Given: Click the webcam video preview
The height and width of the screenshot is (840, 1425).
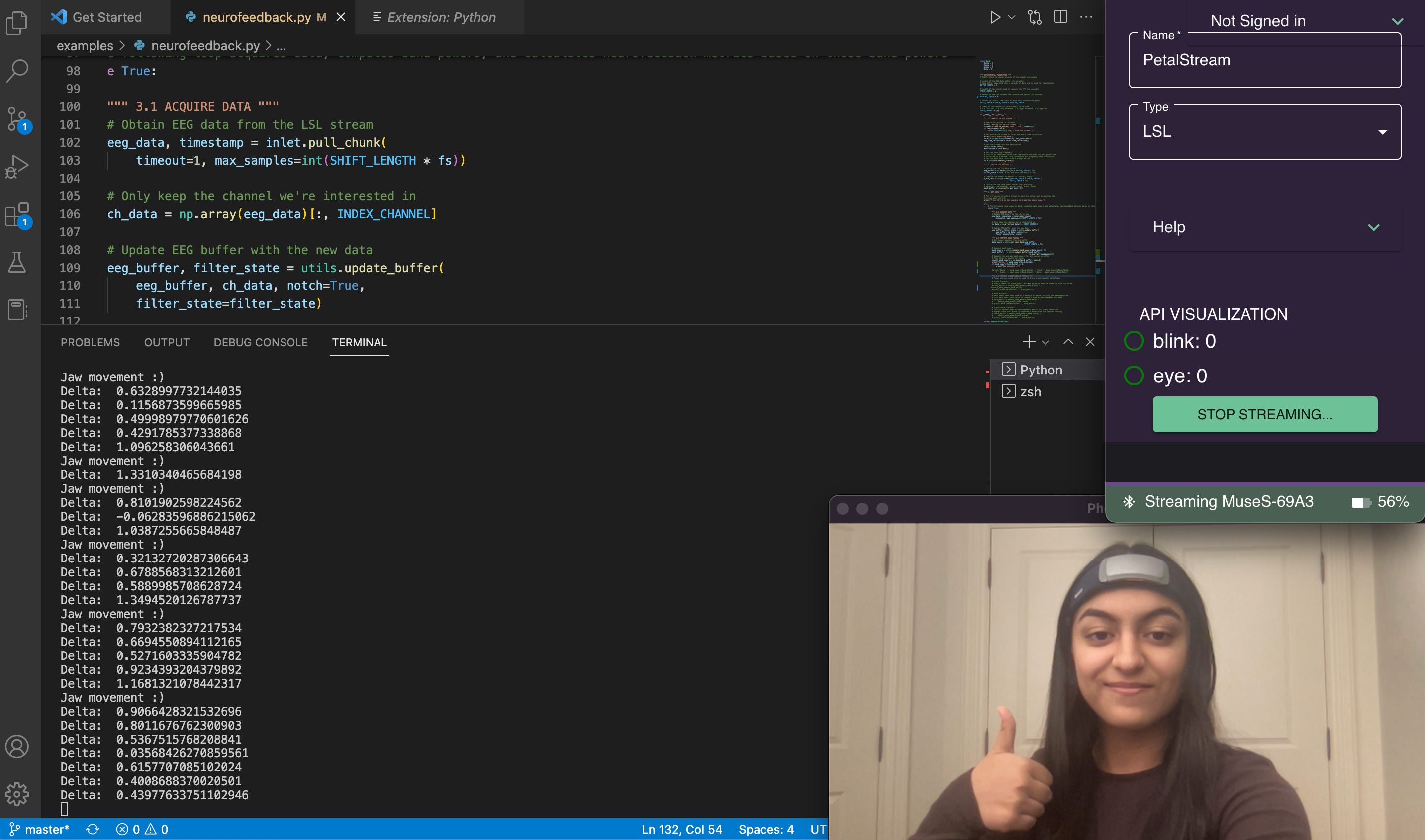Looking at the screenshot, I should 1126,681.
